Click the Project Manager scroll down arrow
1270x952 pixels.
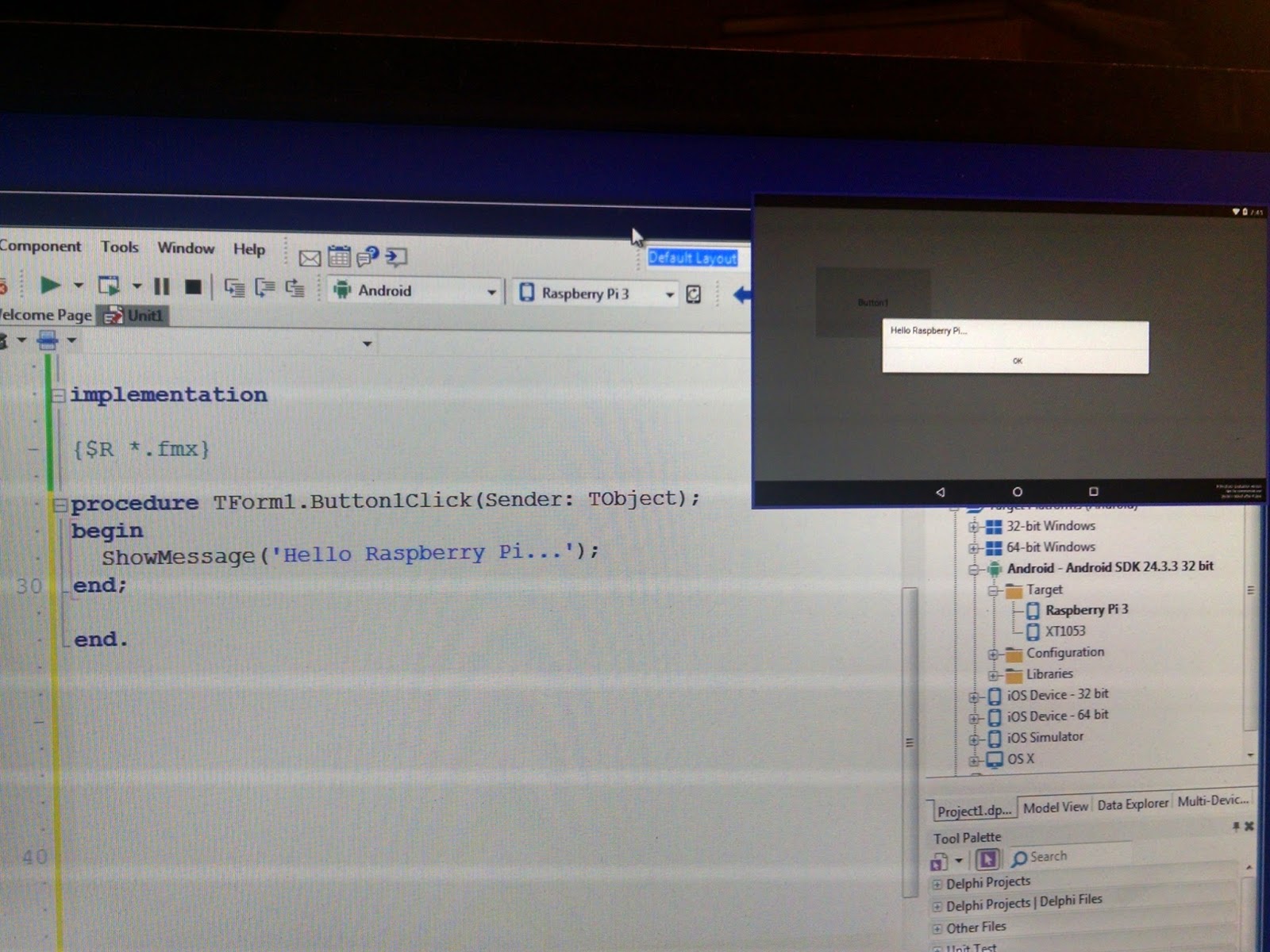(x=1251, y=755)
